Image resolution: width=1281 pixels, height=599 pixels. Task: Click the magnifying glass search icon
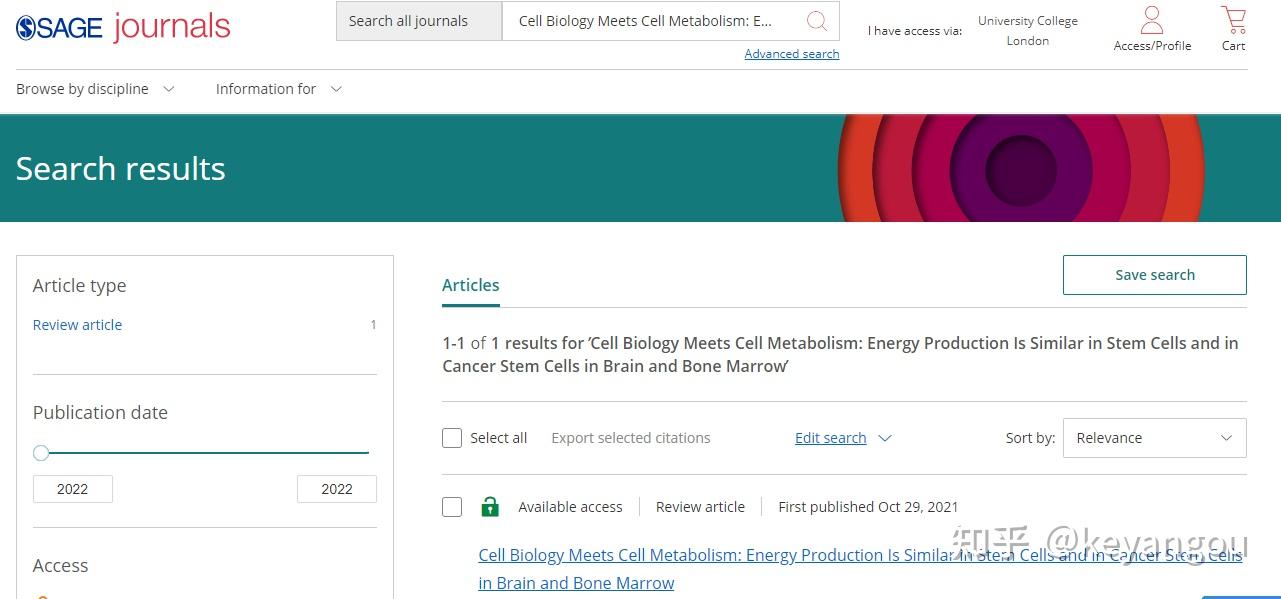pos(817,21)
